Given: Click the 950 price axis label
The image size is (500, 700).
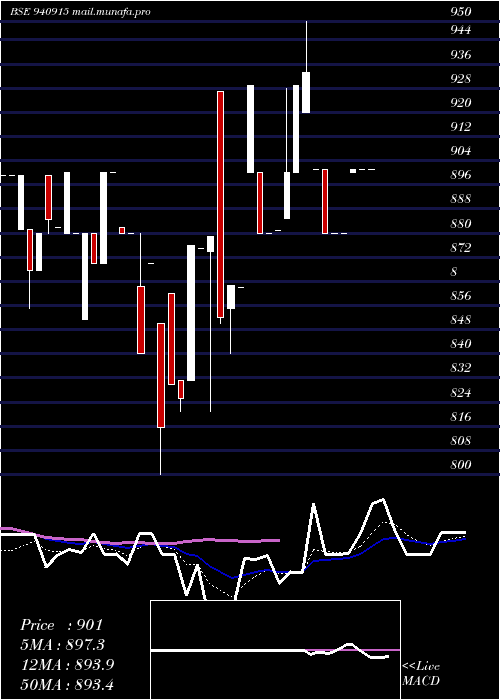Looking at the screenshot, I should pyautogui.click(x=461, y=12).
